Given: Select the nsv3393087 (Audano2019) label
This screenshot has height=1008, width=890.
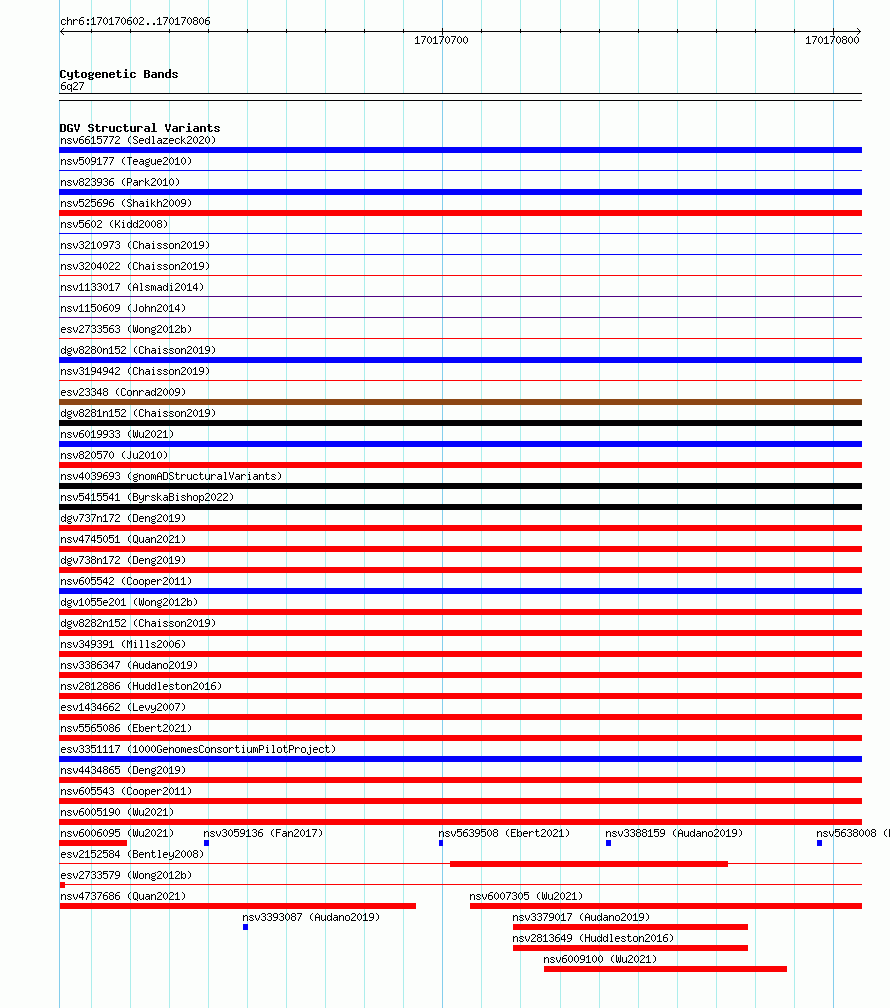Looking at the screenshot, I should [311, 917].
